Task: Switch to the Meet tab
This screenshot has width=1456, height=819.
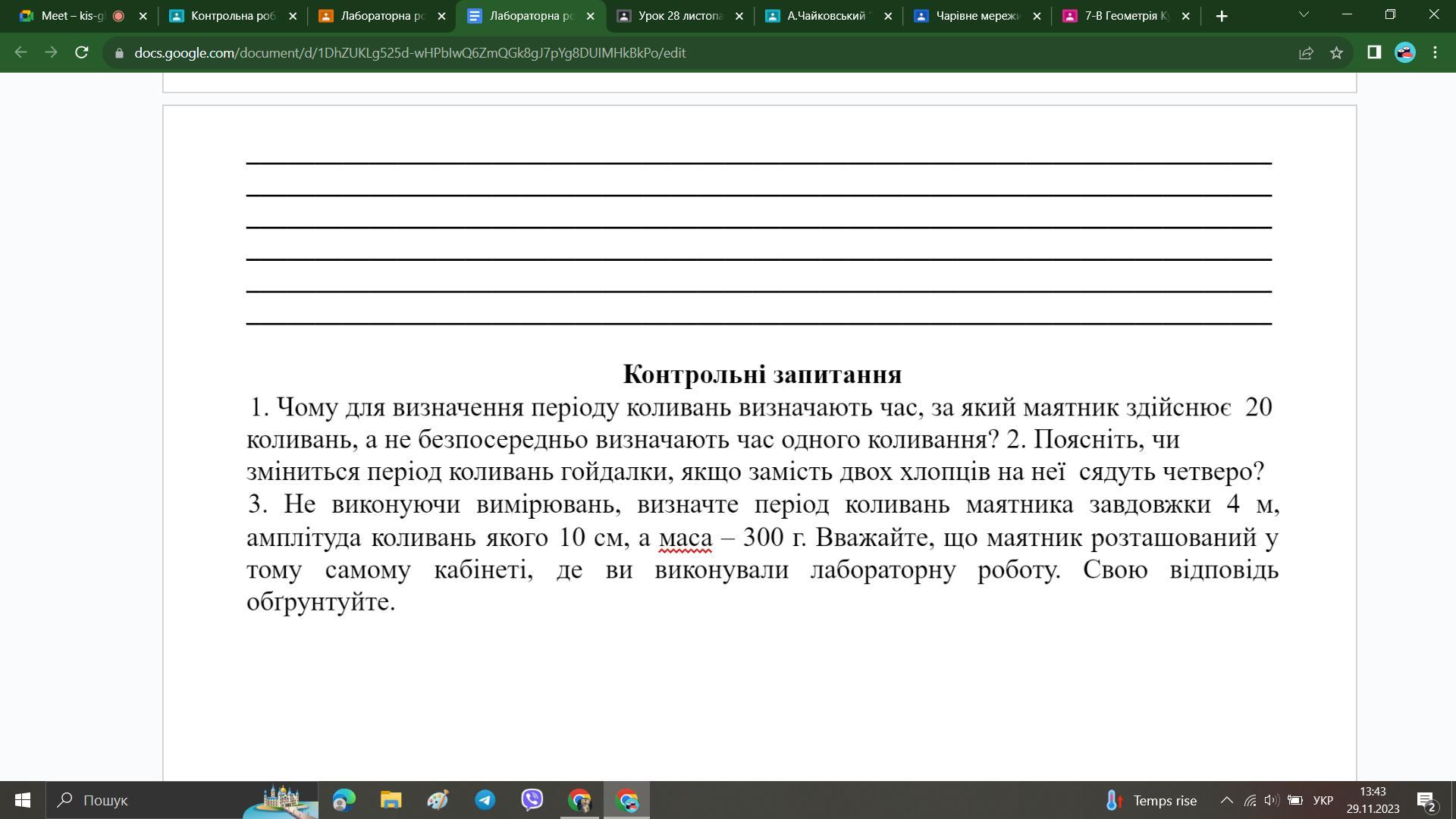Action: [x=72, y=16]
